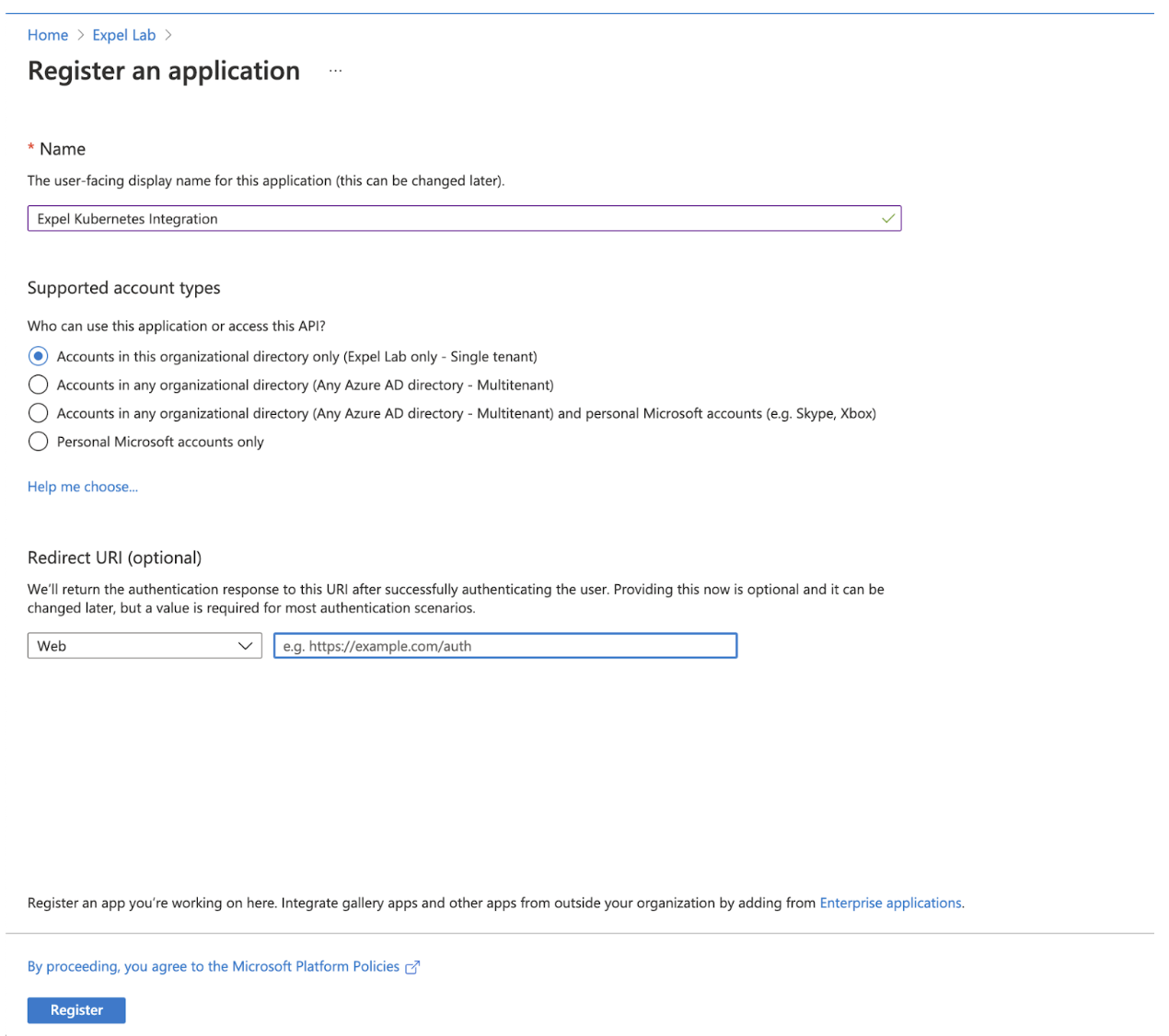Click the chevron after Expel Lab breadcrumb

(x=168, y=35)
